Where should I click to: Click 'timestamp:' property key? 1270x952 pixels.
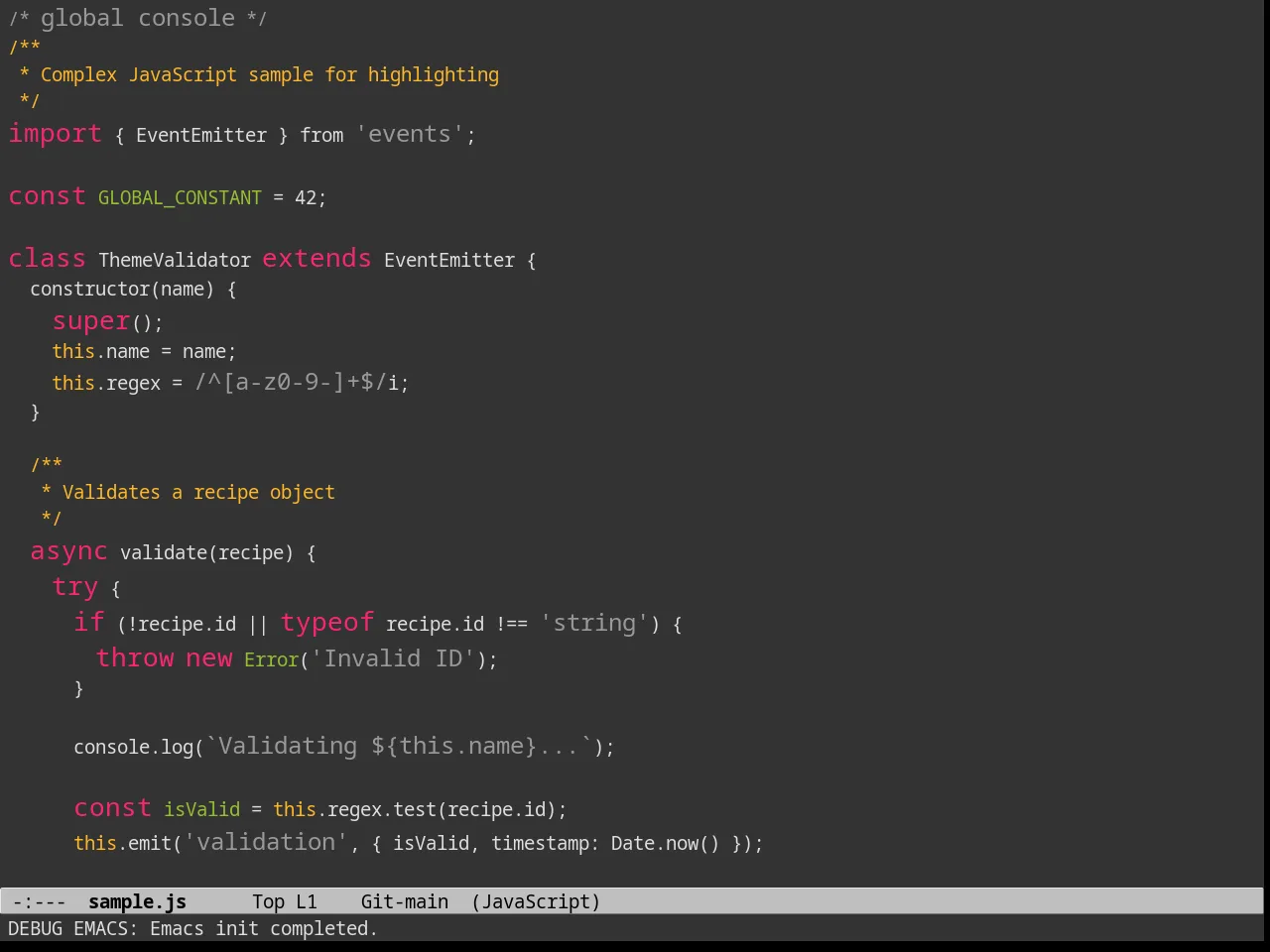tap(545, 843)
